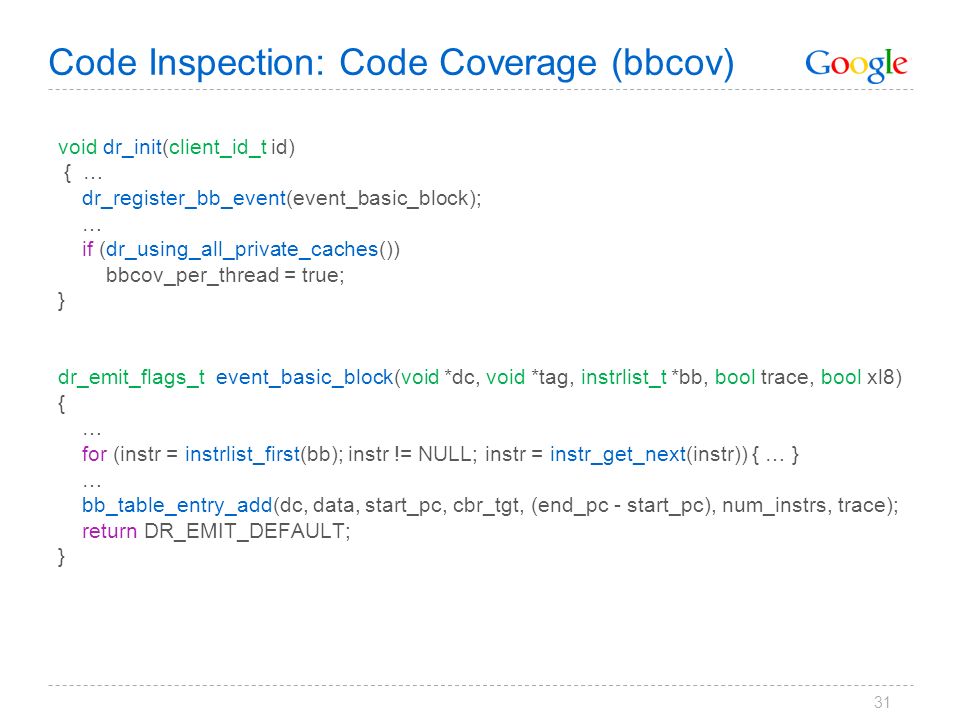960x720 pixels.
Task: Click the dr_register_bb_event call
Action: pos(184,199)
